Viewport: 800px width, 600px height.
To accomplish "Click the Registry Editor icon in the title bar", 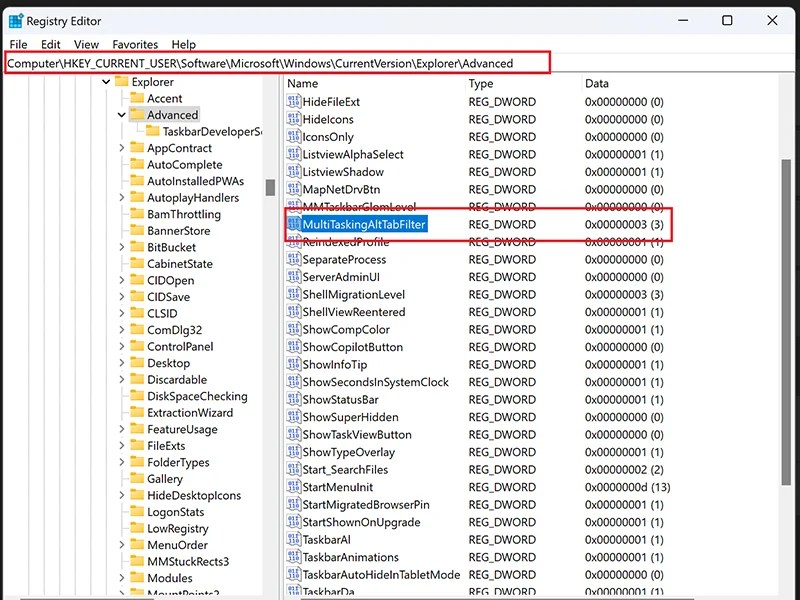I will tap(14, 20).
